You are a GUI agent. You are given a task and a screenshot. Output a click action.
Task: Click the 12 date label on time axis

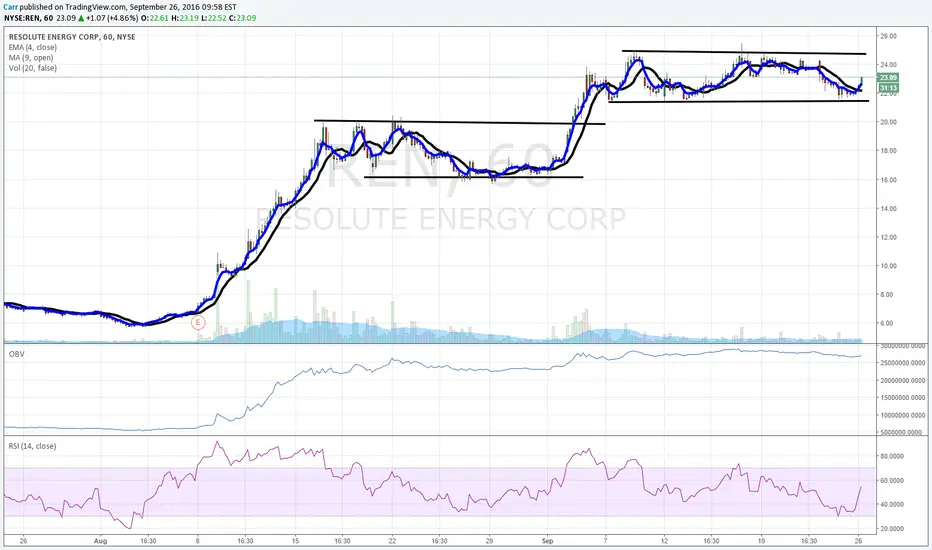coord(665,541)
